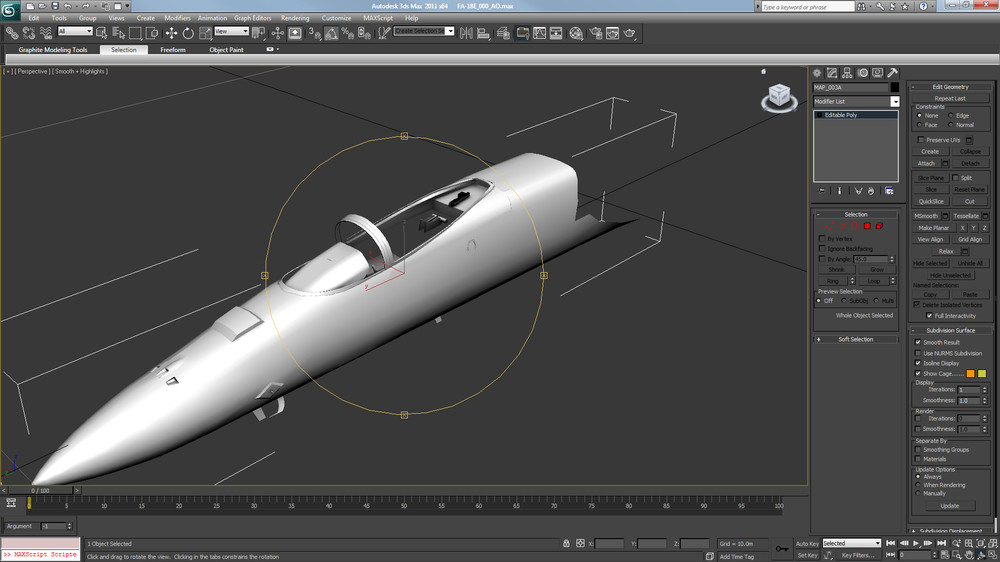This screenshot has width=1000, height=562.
Task: Click the orange Show Cage color swatch
Action: point(970,374)
